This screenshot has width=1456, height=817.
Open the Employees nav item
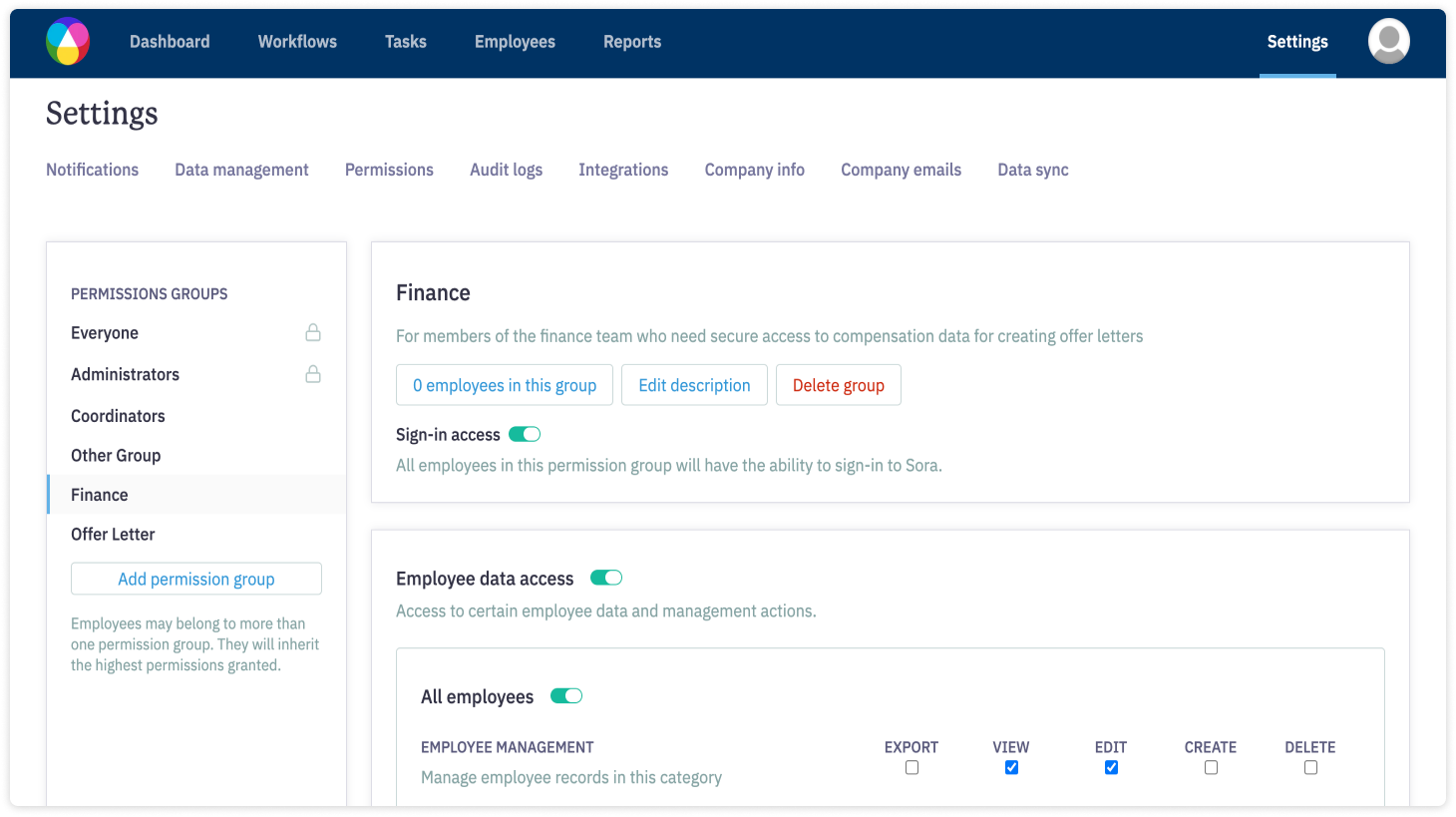click(515, 42)
